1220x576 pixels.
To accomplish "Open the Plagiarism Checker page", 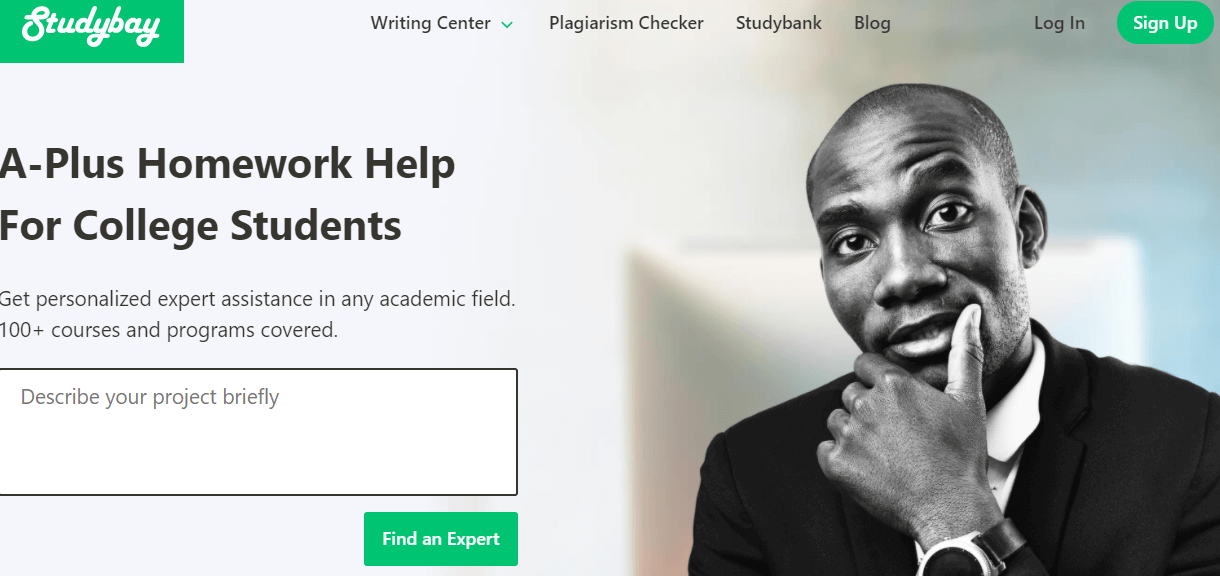I will (x=626, y=23).
